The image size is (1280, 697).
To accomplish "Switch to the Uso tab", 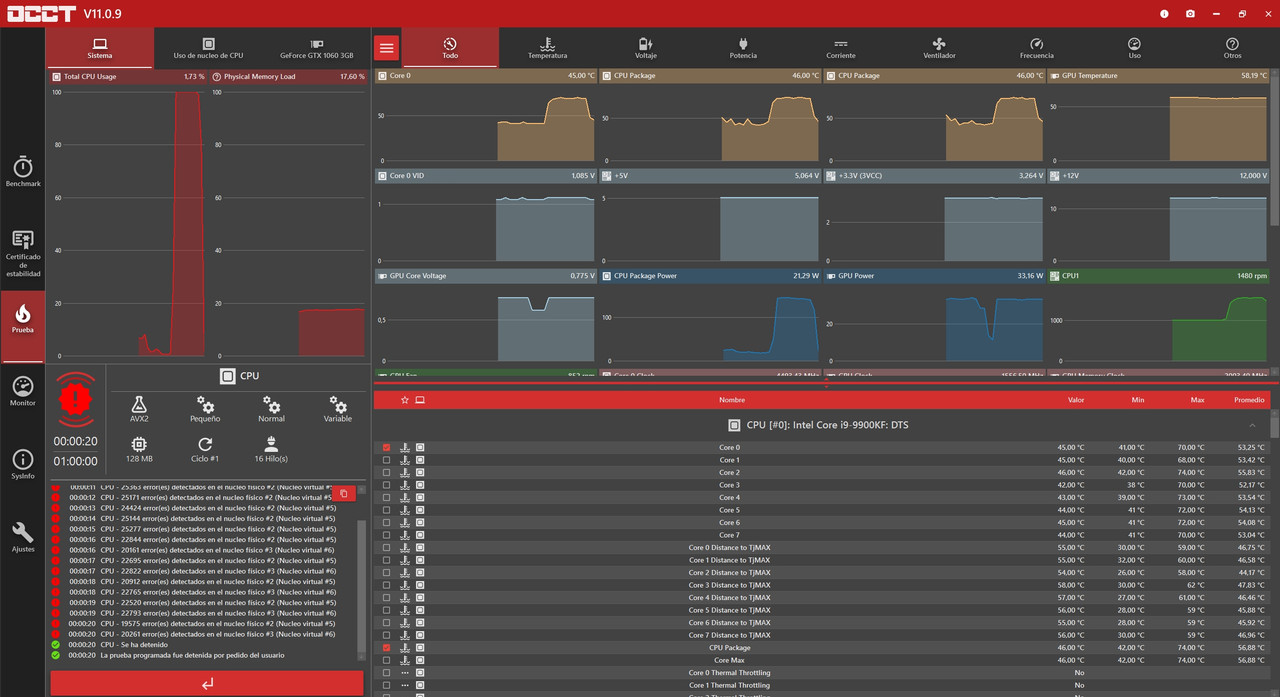I will pos(1134,48).
